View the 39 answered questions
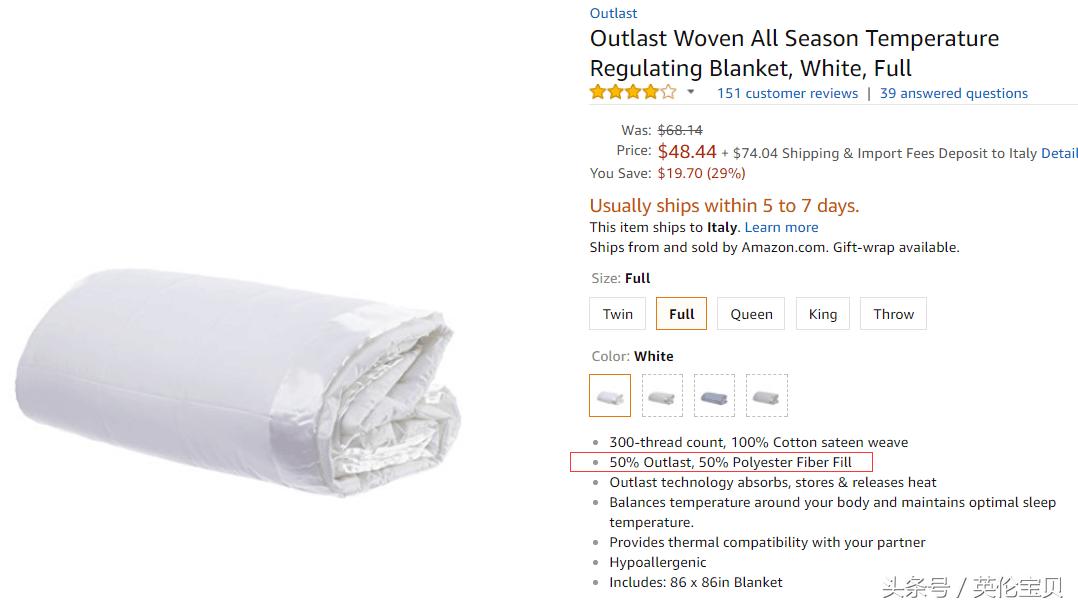Image resolution: width=1078 pixels, height=607 pixels. (953, 93)
